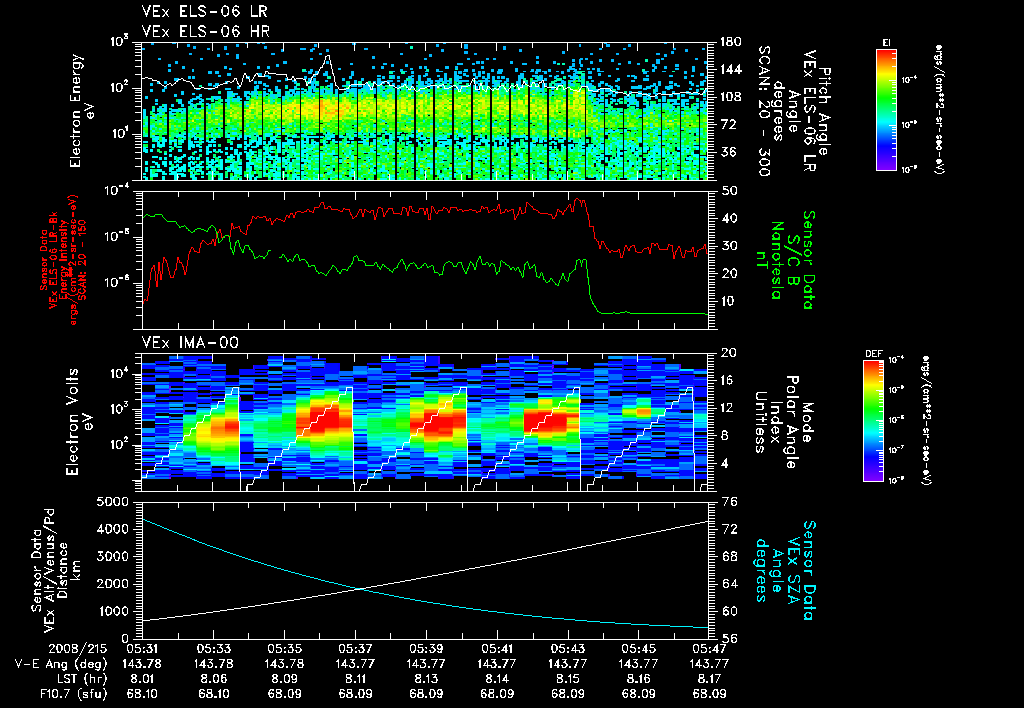1024x708 pixels.
Task: Click the 05:47 time tick label
Action: click(709, 649)
